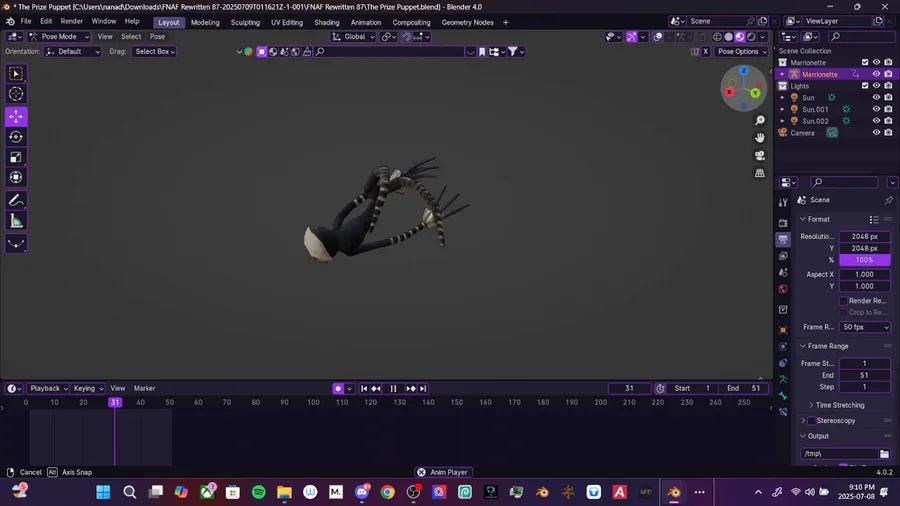The width and height of the screenshot is (900, 506).
Task: Open the Pose Options dropdown
Action: click(742, 52)
